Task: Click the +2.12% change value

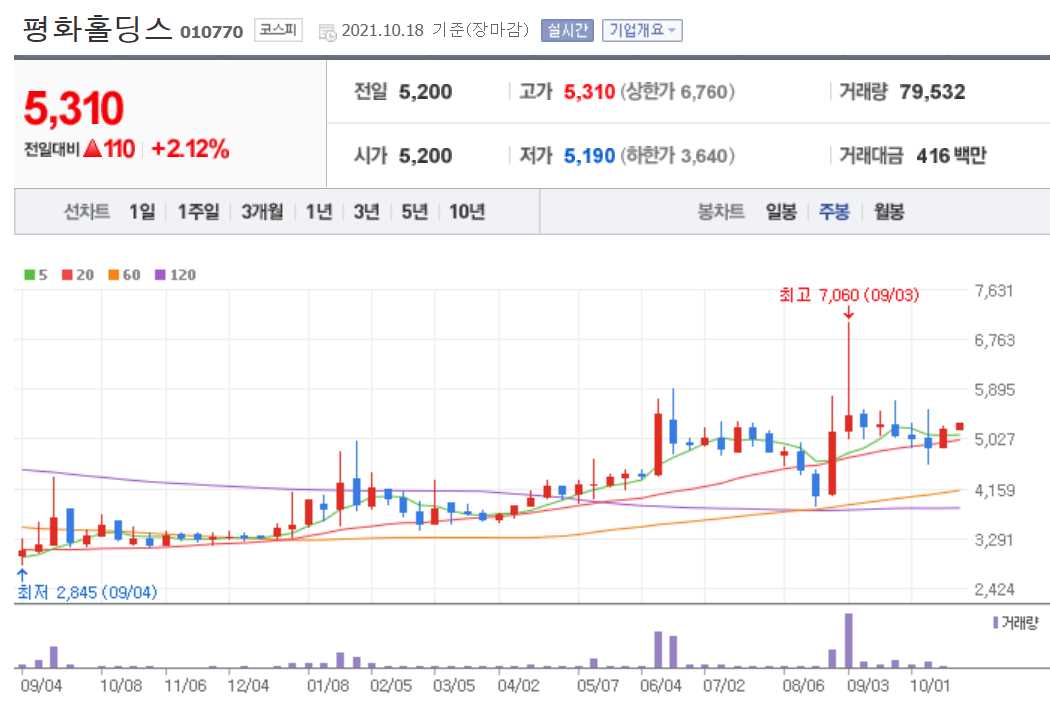Action: (190, 149)
